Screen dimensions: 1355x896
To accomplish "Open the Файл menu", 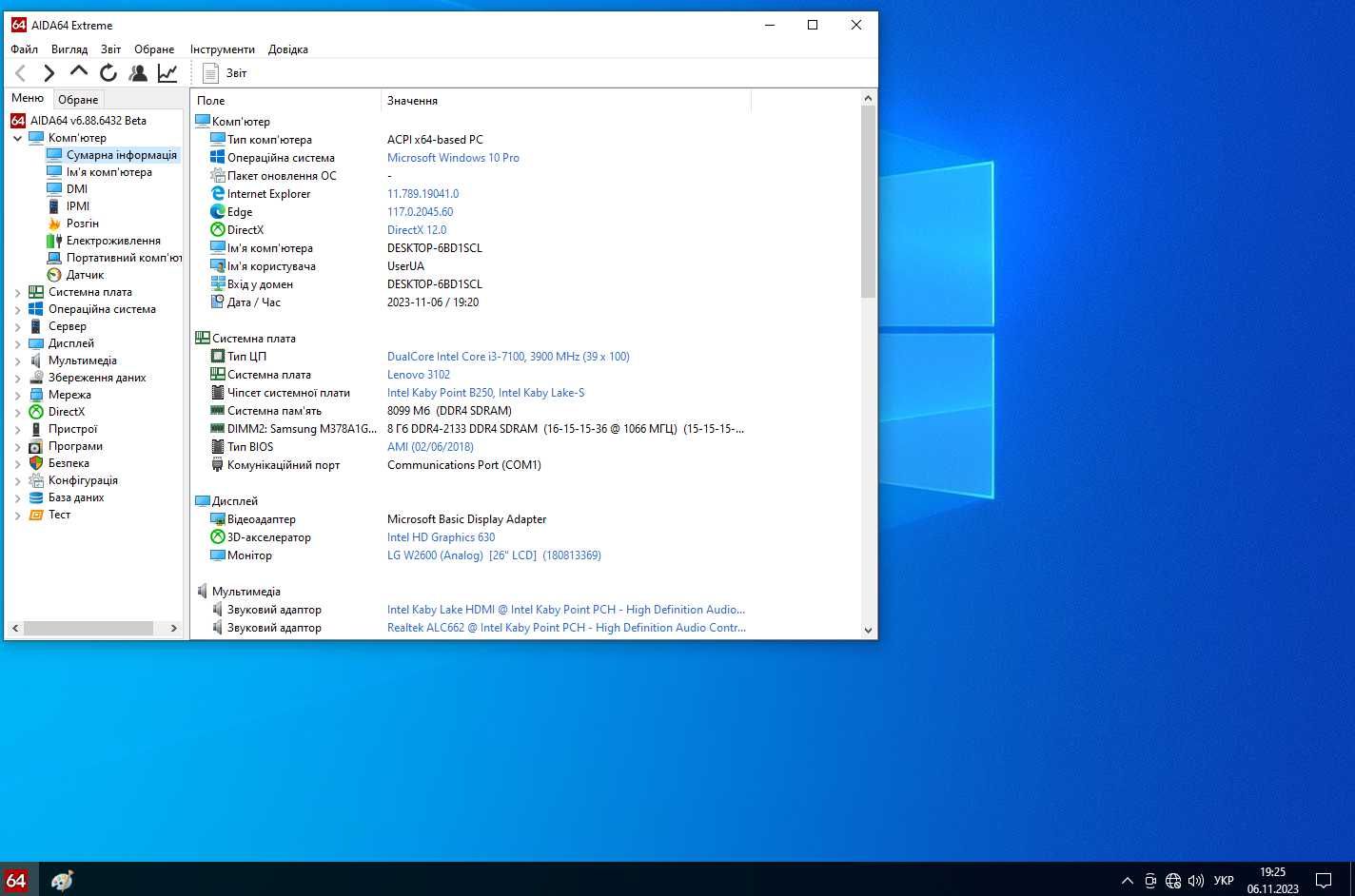I will coord(25,49).
